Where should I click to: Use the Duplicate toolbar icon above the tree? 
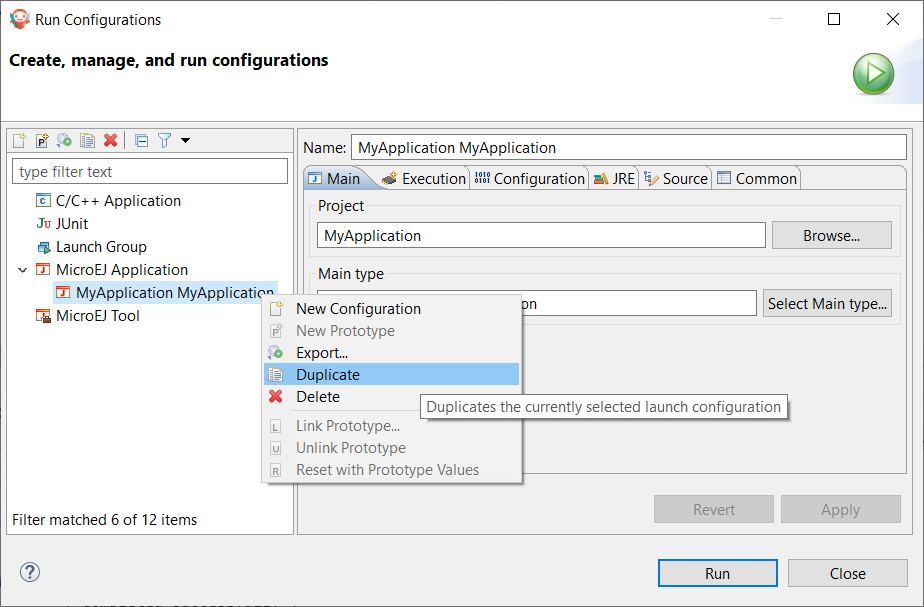[x=87, y=140]
